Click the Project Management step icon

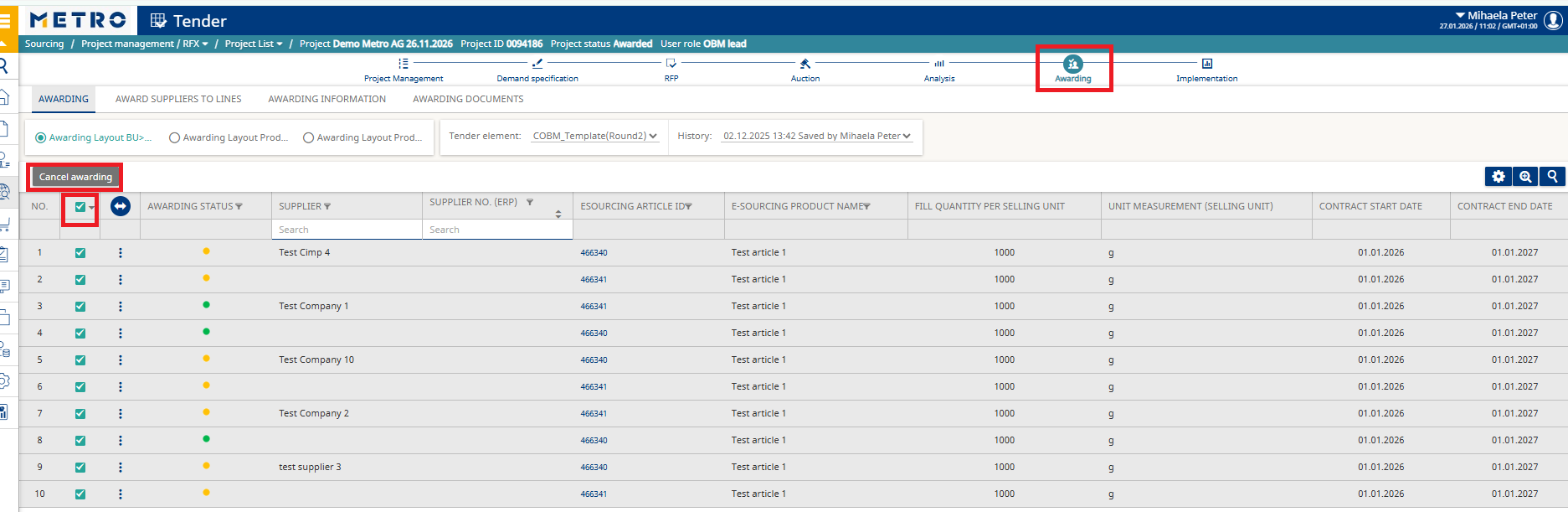pos(404,64)
